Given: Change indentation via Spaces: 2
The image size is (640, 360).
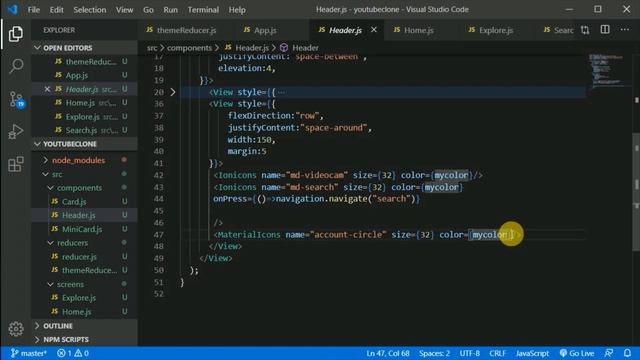Looking at the screenshot, I should click(x=434, y=353).
